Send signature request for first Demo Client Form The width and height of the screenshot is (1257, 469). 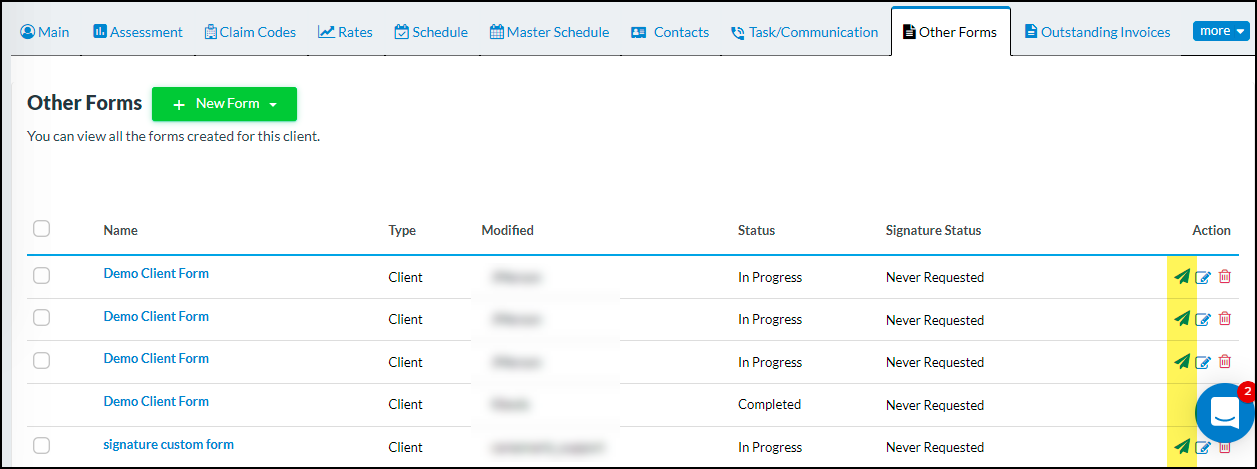1182,277
